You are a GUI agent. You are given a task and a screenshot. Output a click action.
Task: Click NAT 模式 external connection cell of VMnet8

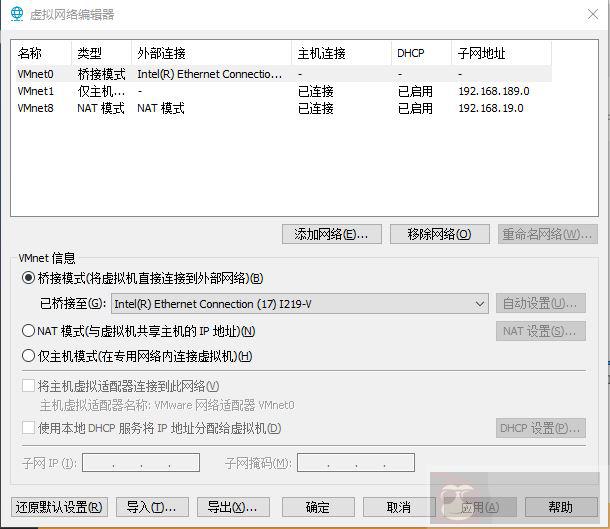tap(161, 108)
